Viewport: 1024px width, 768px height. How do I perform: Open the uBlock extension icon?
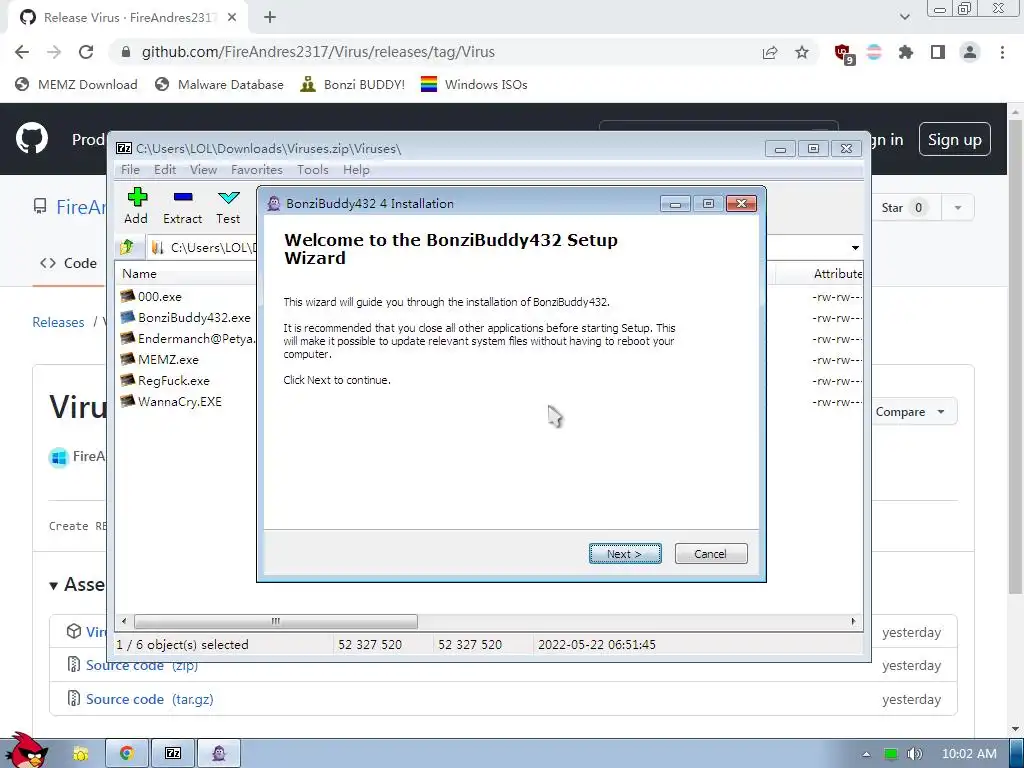coord(843,53)
